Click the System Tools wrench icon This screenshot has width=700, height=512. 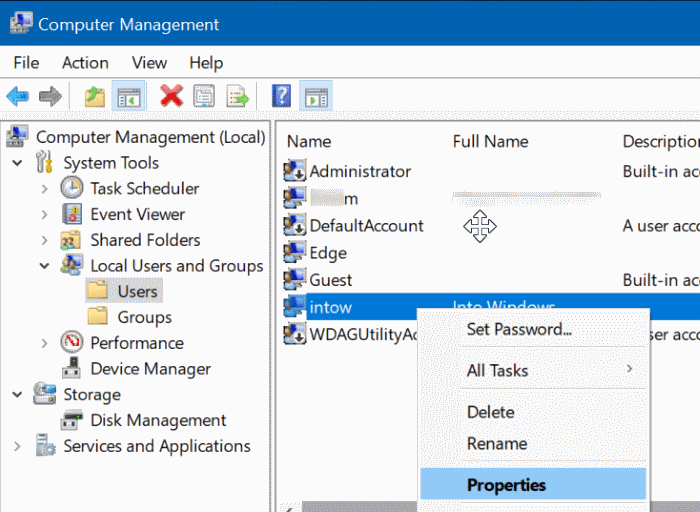(44, 162)
